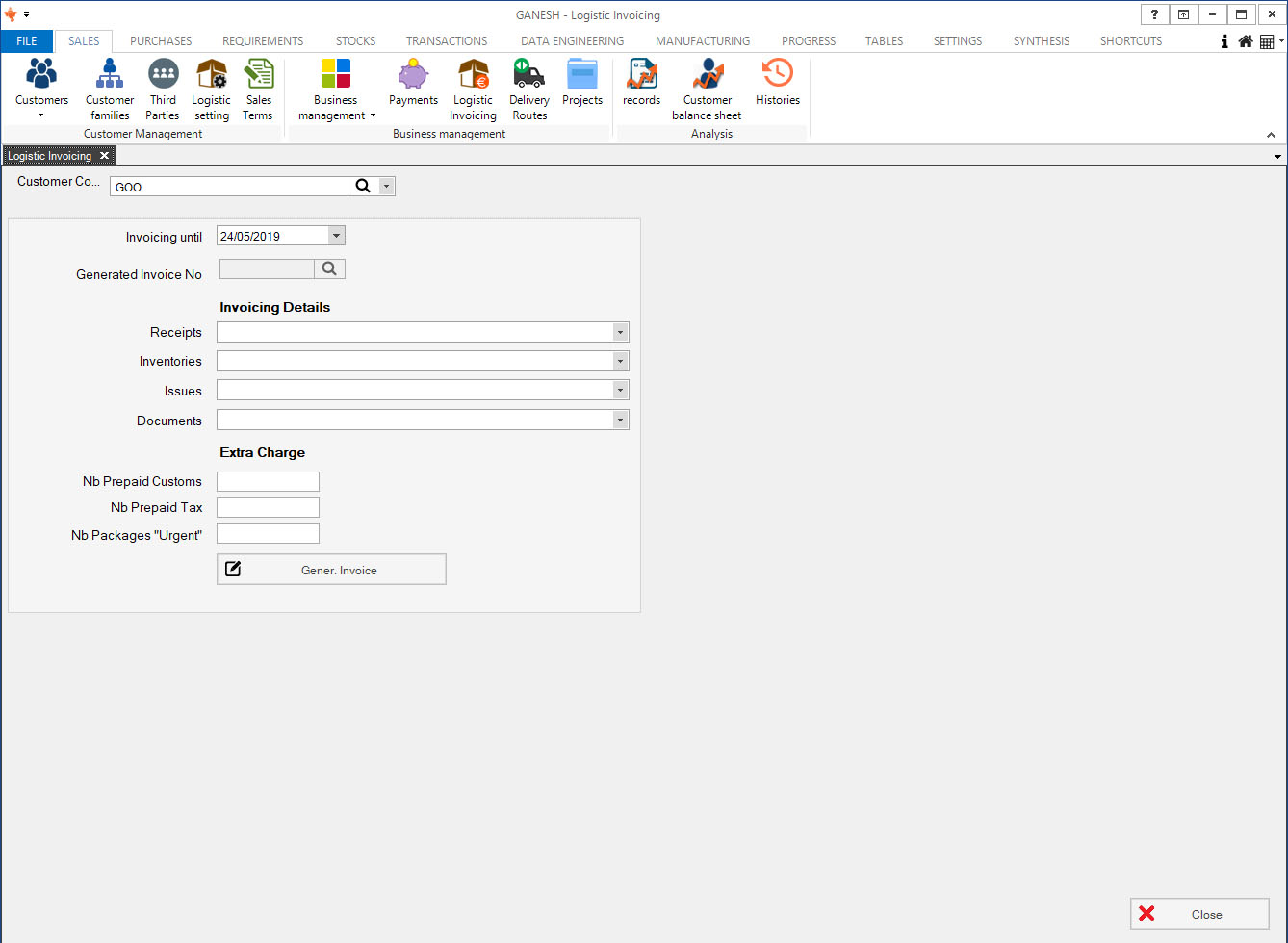Viewport: 1288px width, 943px height.
Task: Open Customer families
Action: click(110, 75)
